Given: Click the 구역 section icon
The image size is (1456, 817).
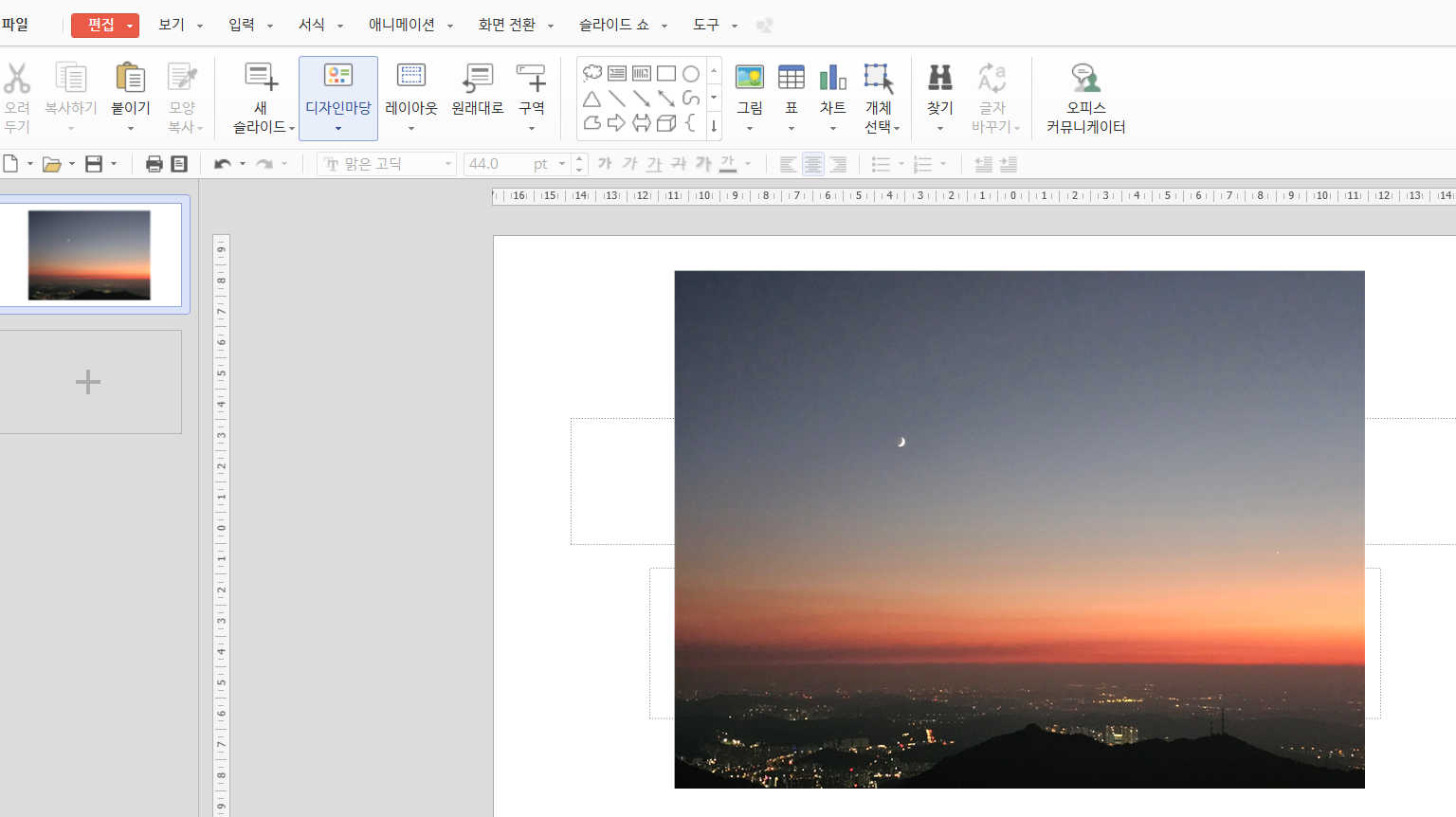Looking at the screenshot, I should point(531,78).
